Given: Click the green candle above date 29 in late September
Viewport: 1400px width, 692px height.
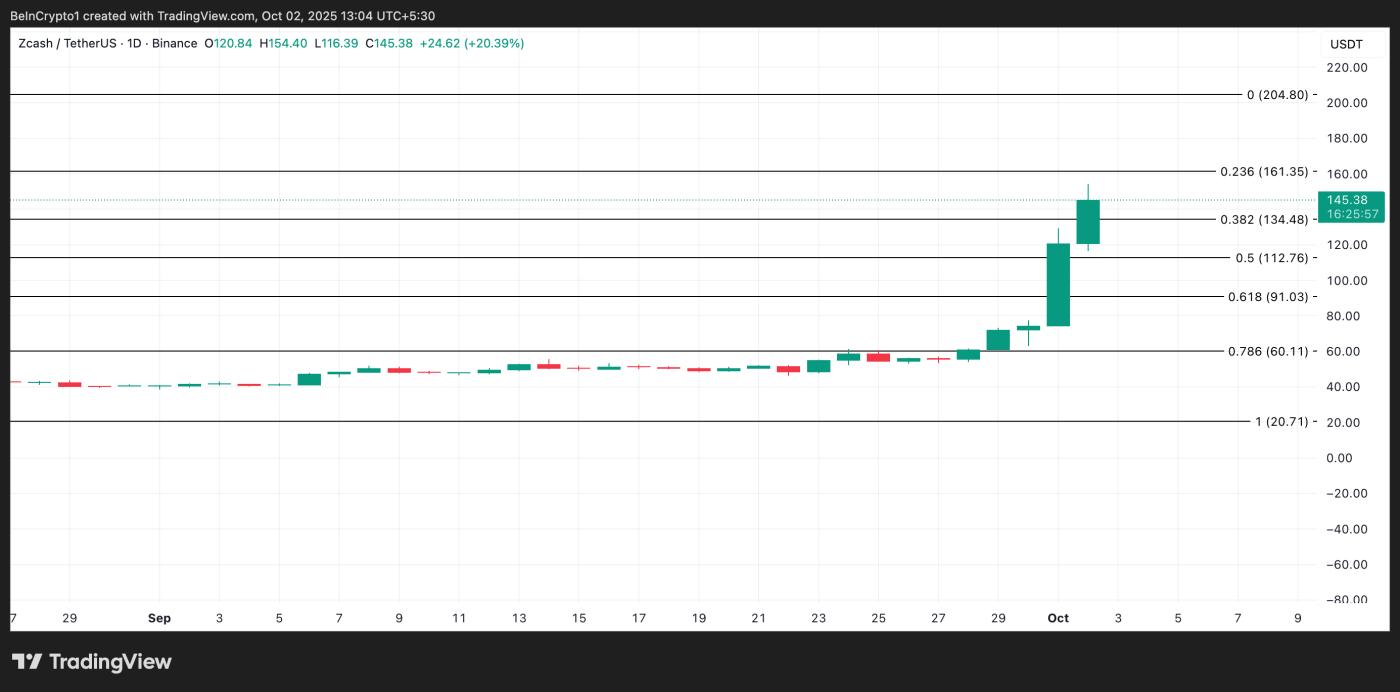Looking at the screenshot, I should (998, 340).
